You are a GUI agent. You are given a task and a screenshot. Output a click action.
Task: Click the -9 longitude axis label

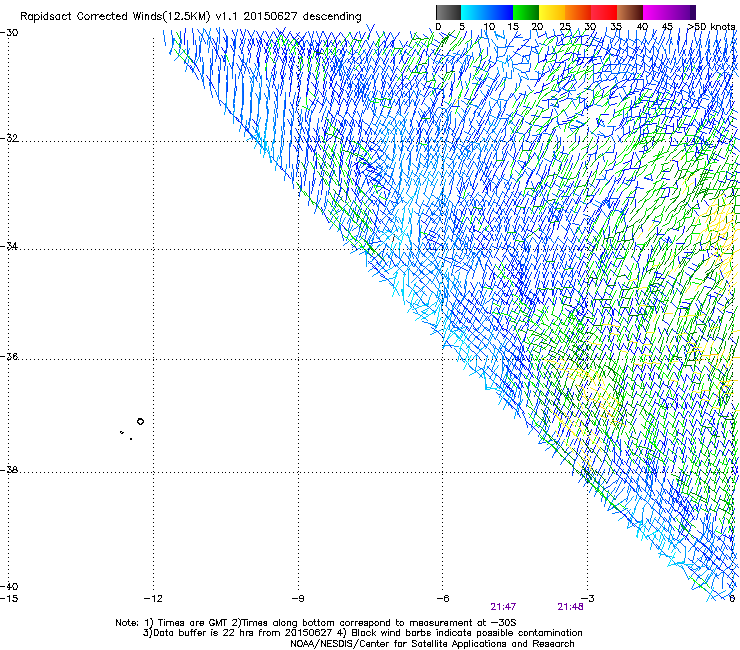(x=298, y=599)
